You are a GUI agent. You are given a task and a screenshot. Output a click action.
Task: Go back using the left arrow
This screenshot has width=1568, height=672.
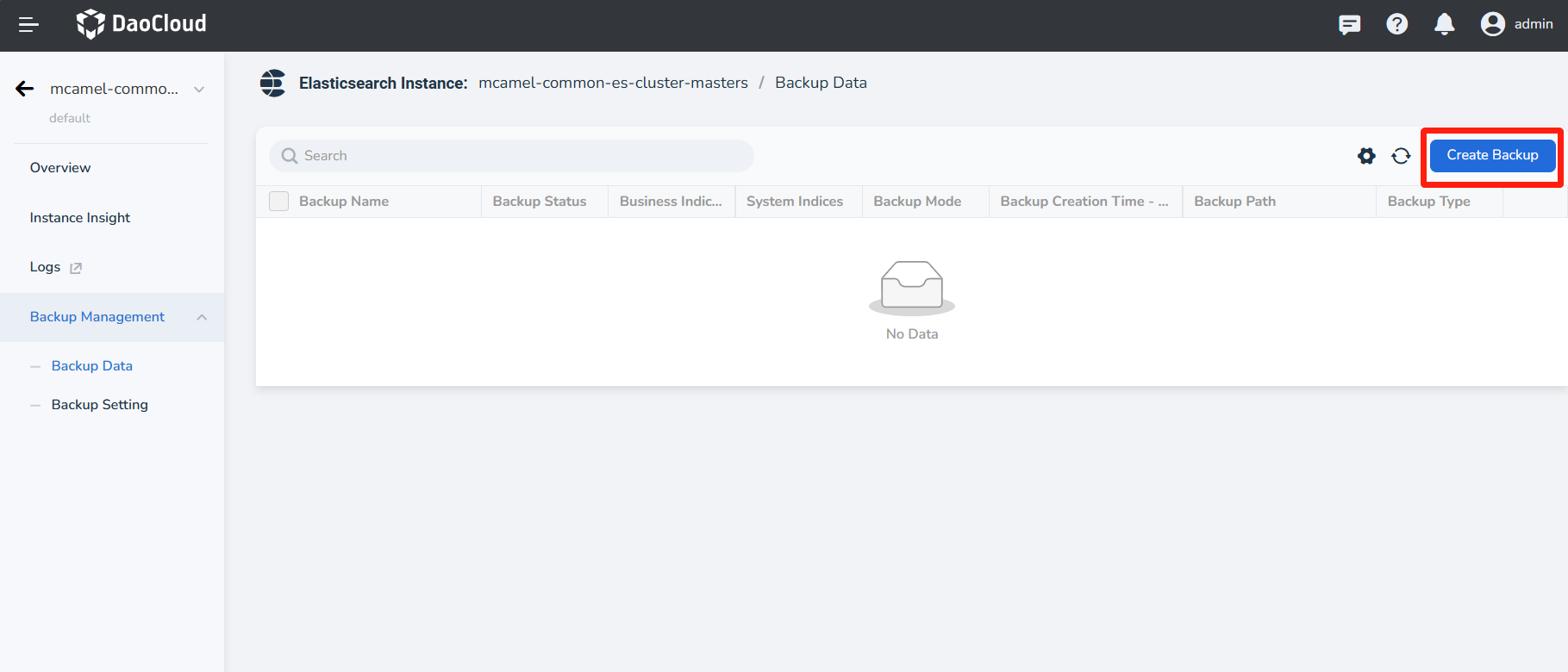25,89
